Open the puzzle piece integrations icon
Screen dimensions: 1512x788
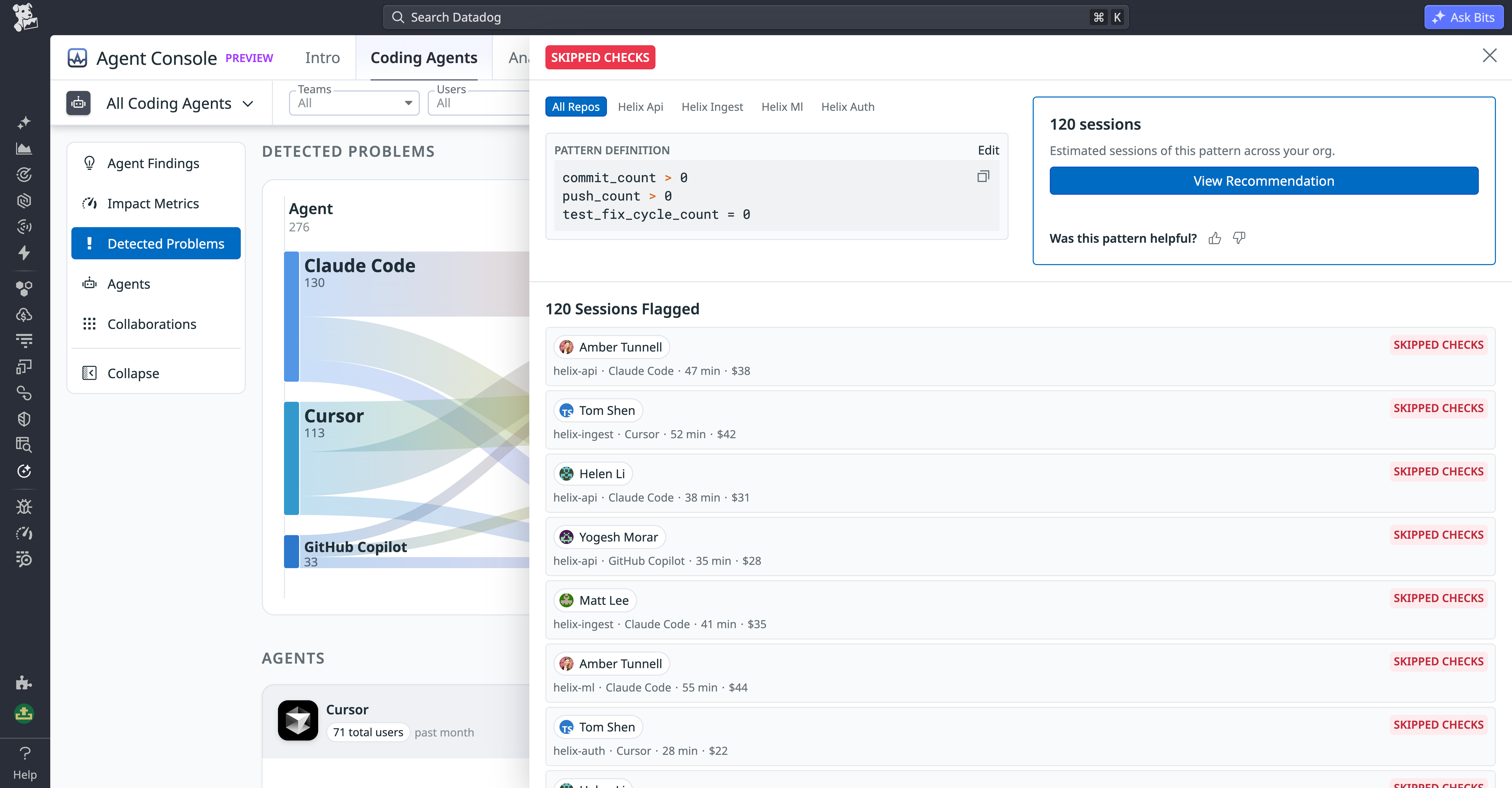24,682
